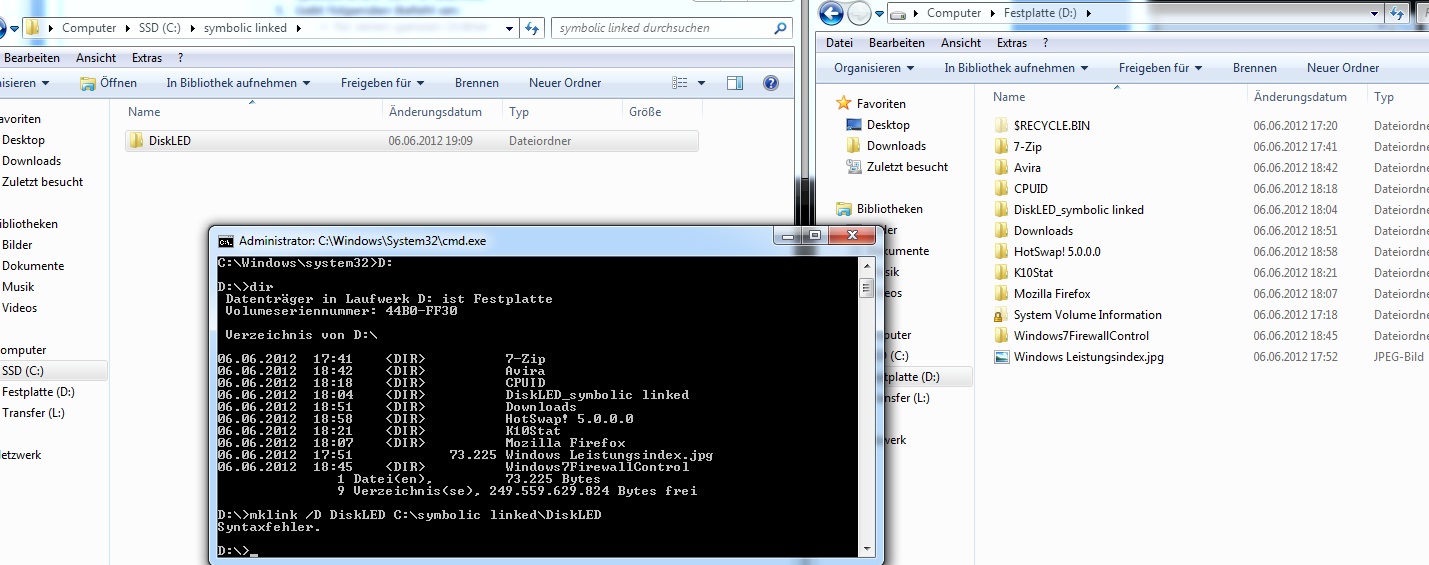Click the back navigation arrow in right Explorer
1429x565 pixels.
[832, 13]
